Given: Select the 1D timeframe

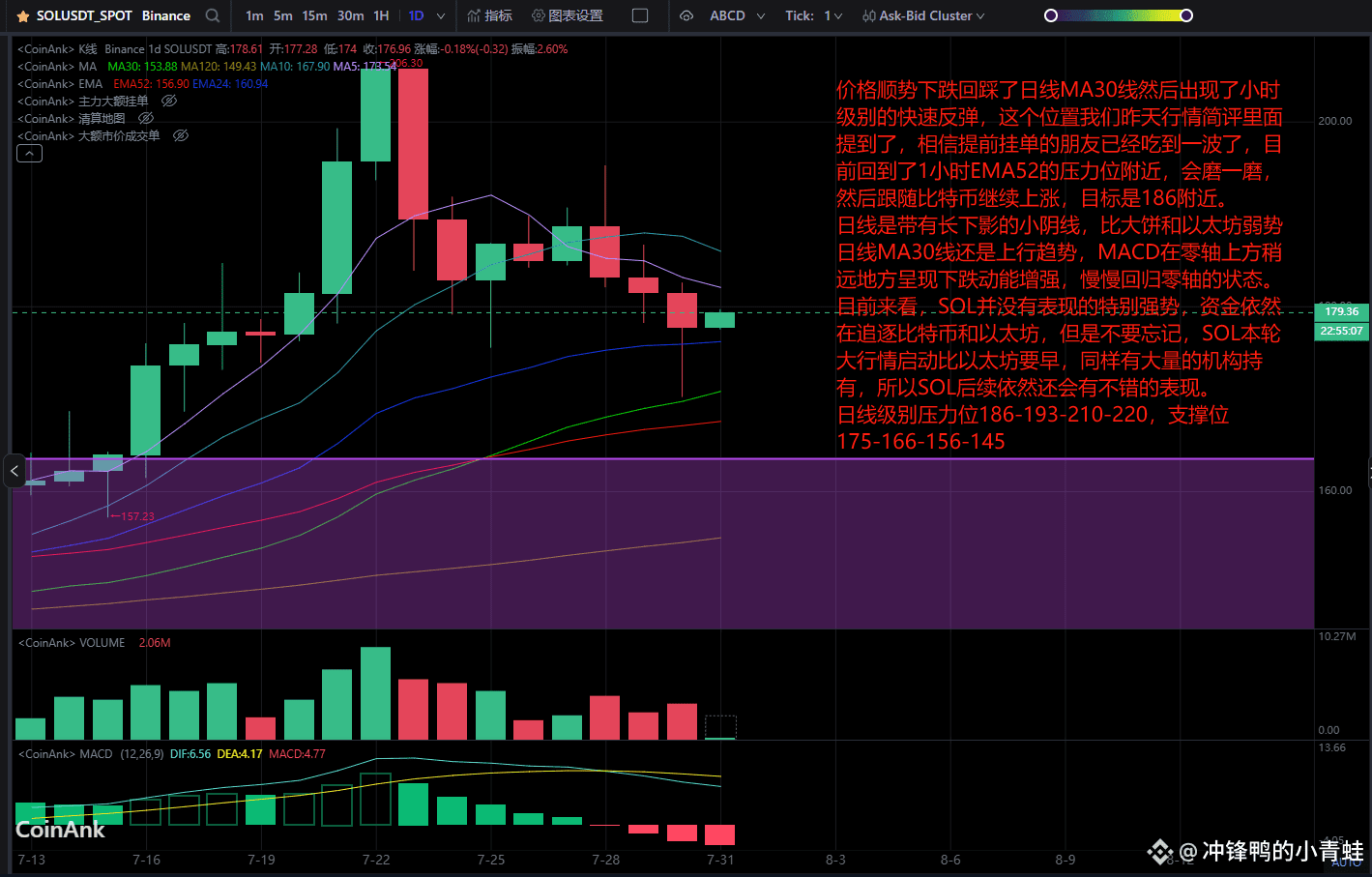Looking at the screenshot, I should [416, 15].
